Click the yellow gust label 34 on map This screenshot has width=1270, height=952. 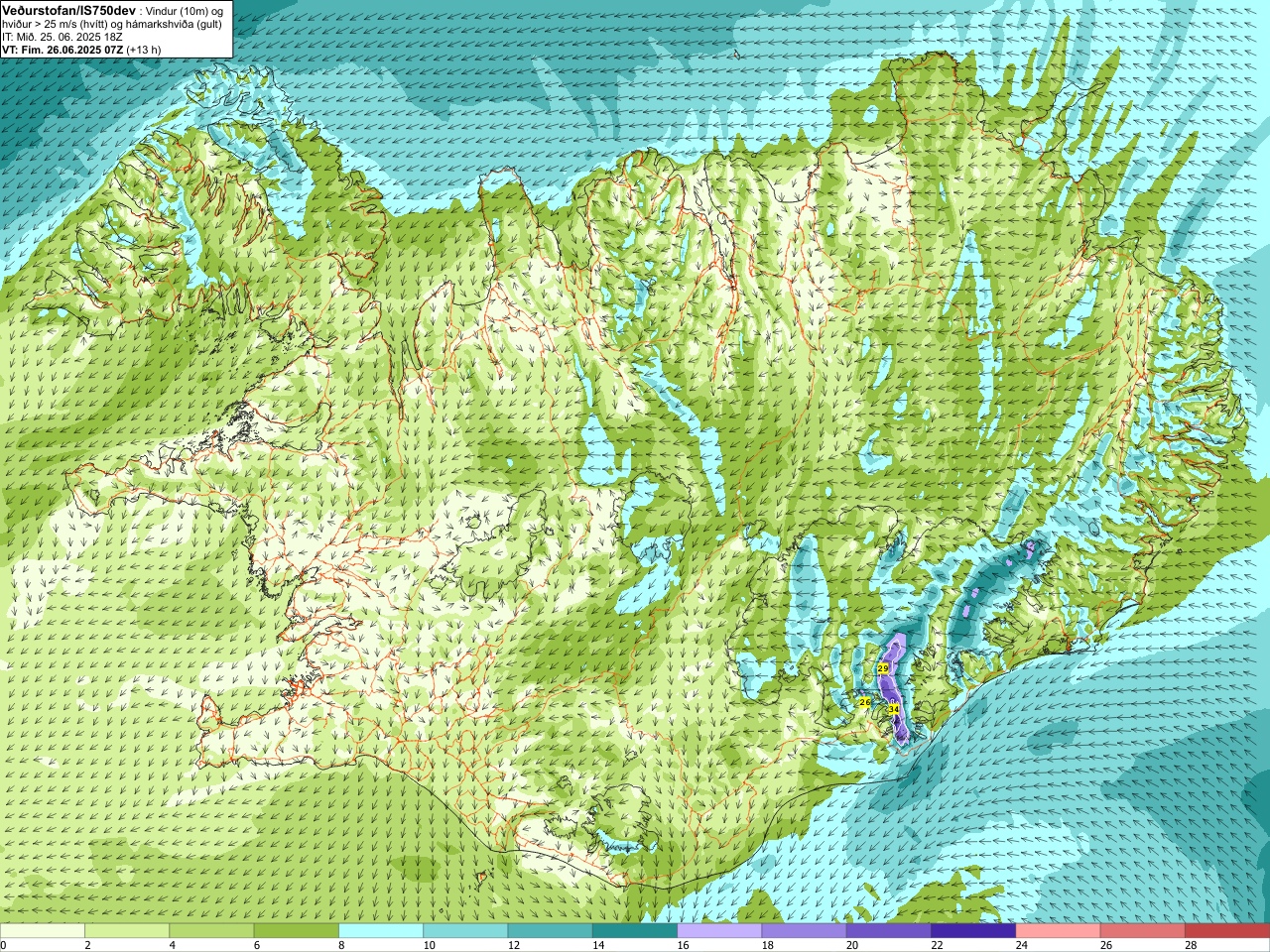(x=894, y=710)
